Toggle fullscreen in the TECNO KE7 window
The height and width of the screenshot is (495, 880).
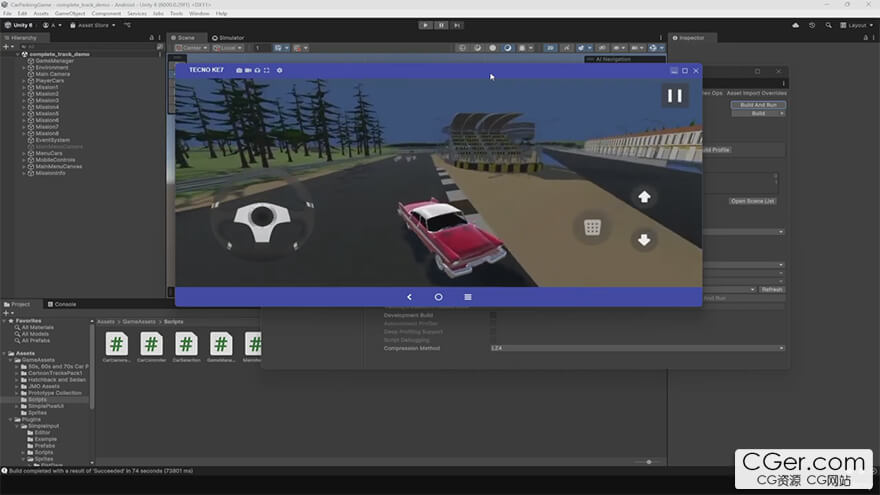267,70
